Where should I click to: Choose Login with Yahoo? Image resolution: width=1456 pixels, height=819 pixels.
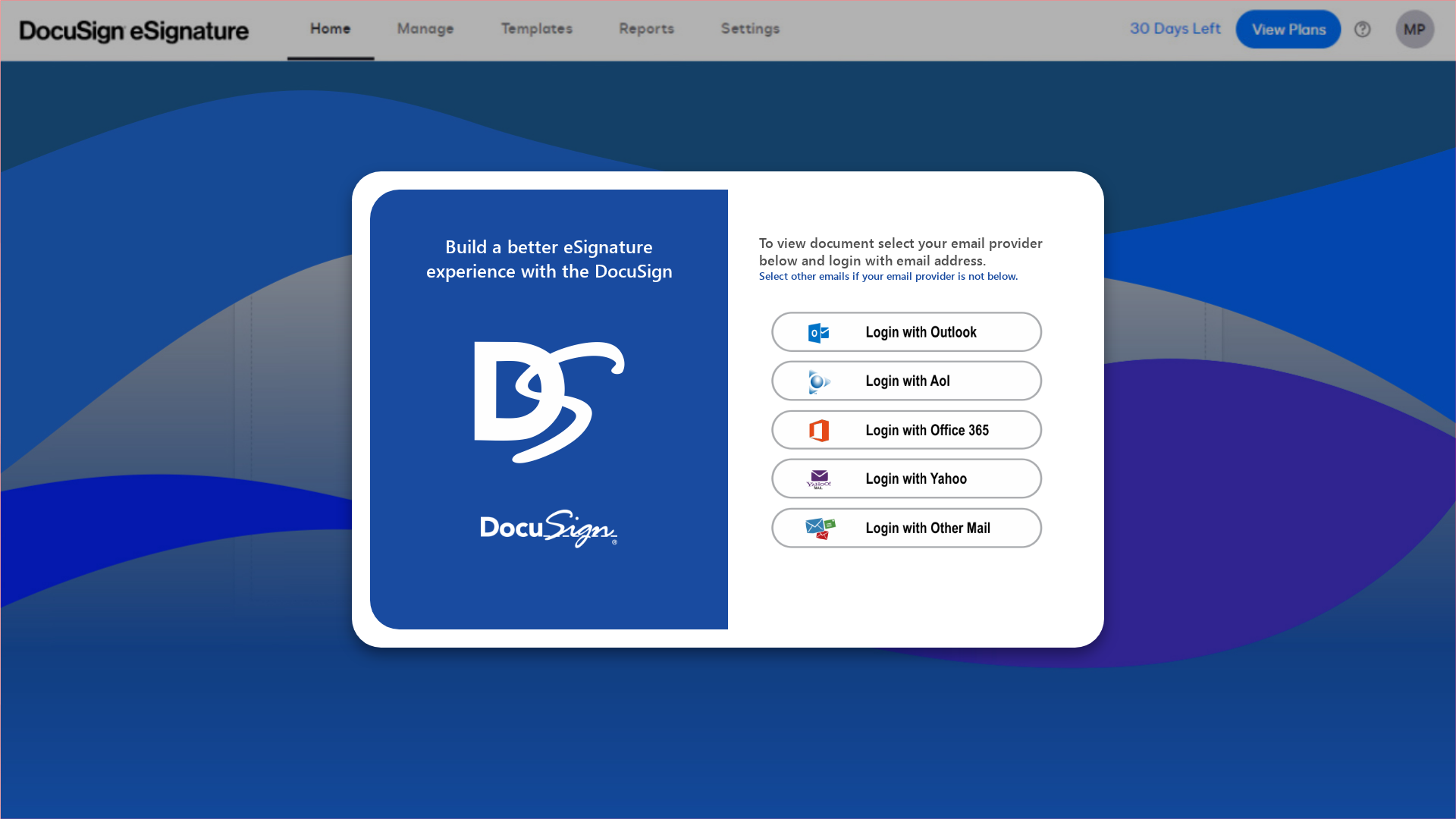click(907, 479)
